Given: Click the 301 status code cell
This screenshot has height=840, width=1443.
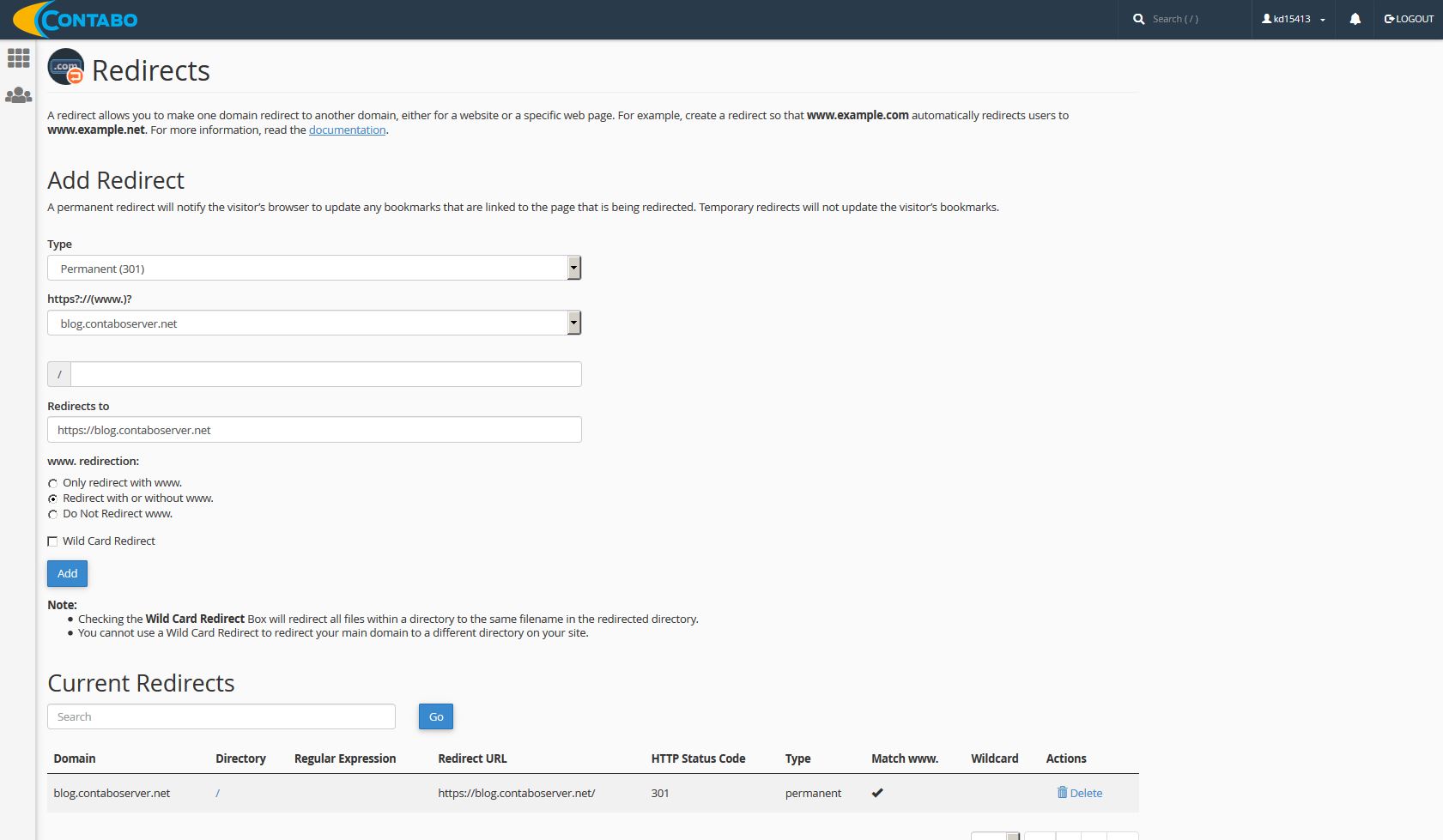Looking at the screenshot, I should click(659, 793).
